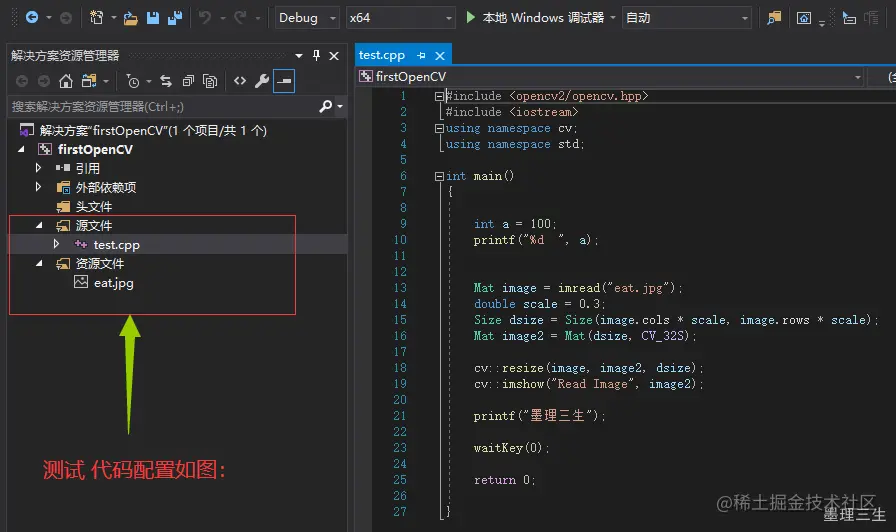
Task: Toggle preview selected items button
Action: (x=284, y=81)
